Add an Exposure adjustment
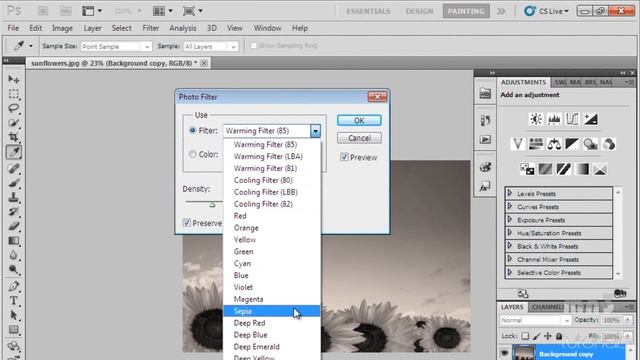 point(591,119)
